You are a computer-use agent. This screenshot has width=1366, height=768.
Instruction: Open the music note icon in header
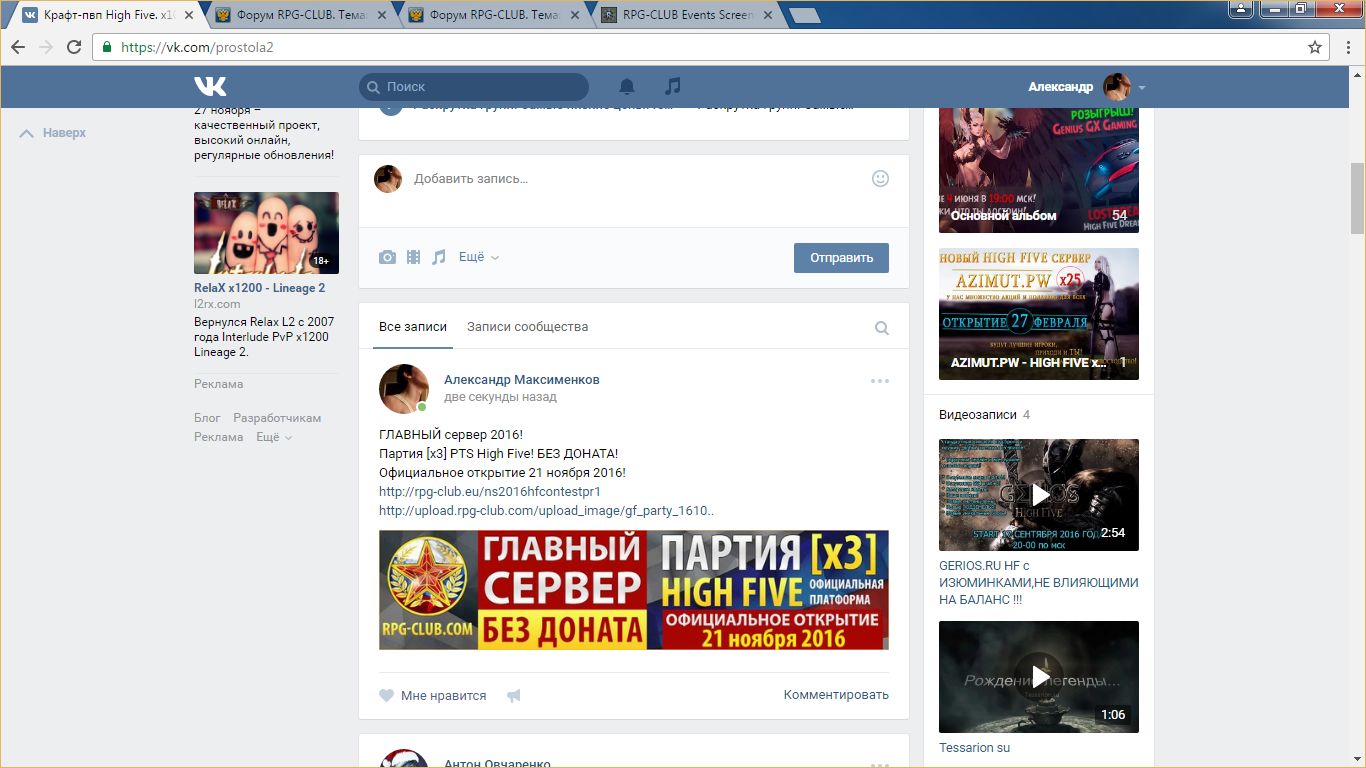(x=673, y=87)
